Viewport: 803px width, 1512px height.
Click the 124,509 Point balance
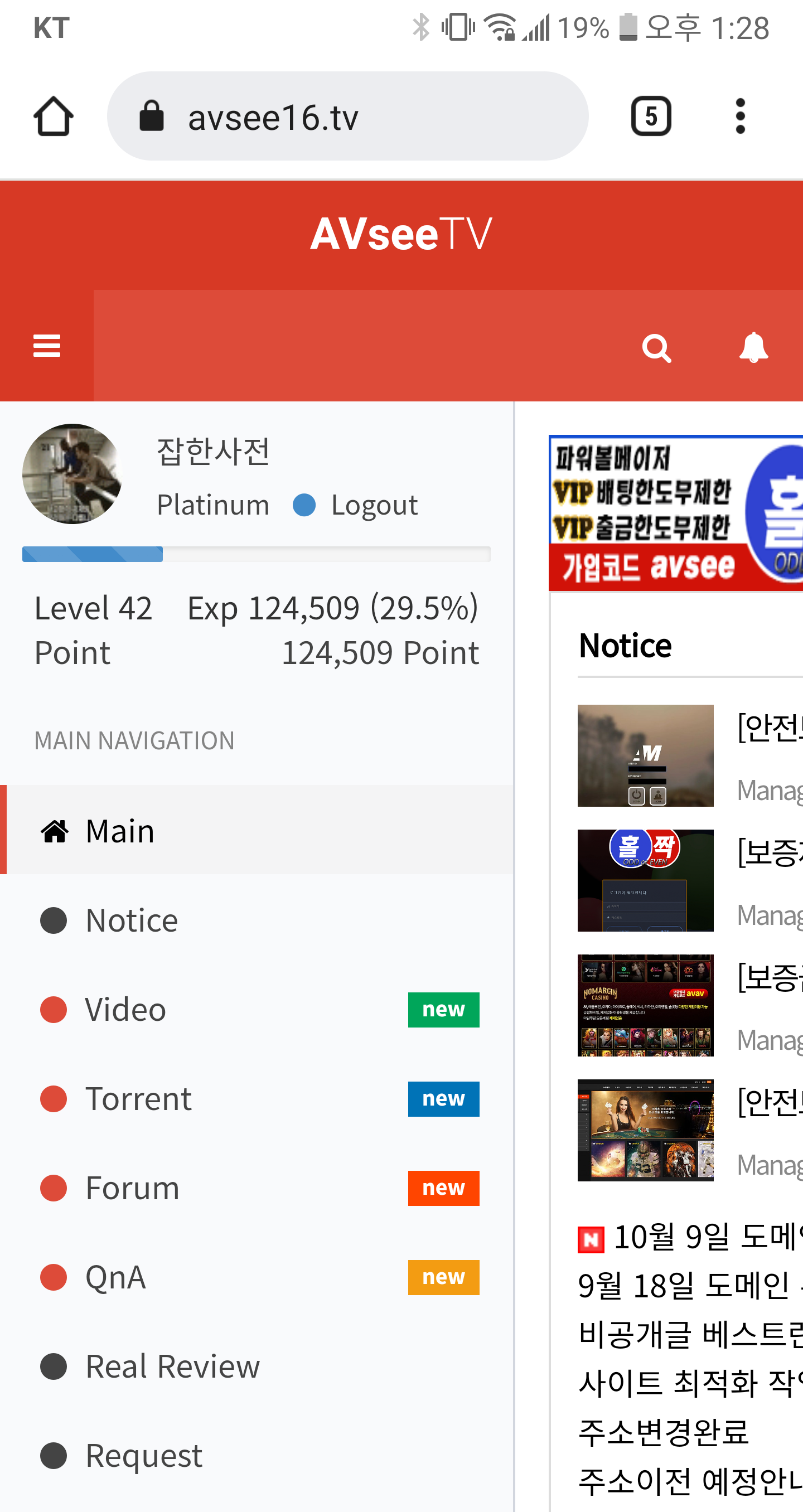[x=380, y=653]
